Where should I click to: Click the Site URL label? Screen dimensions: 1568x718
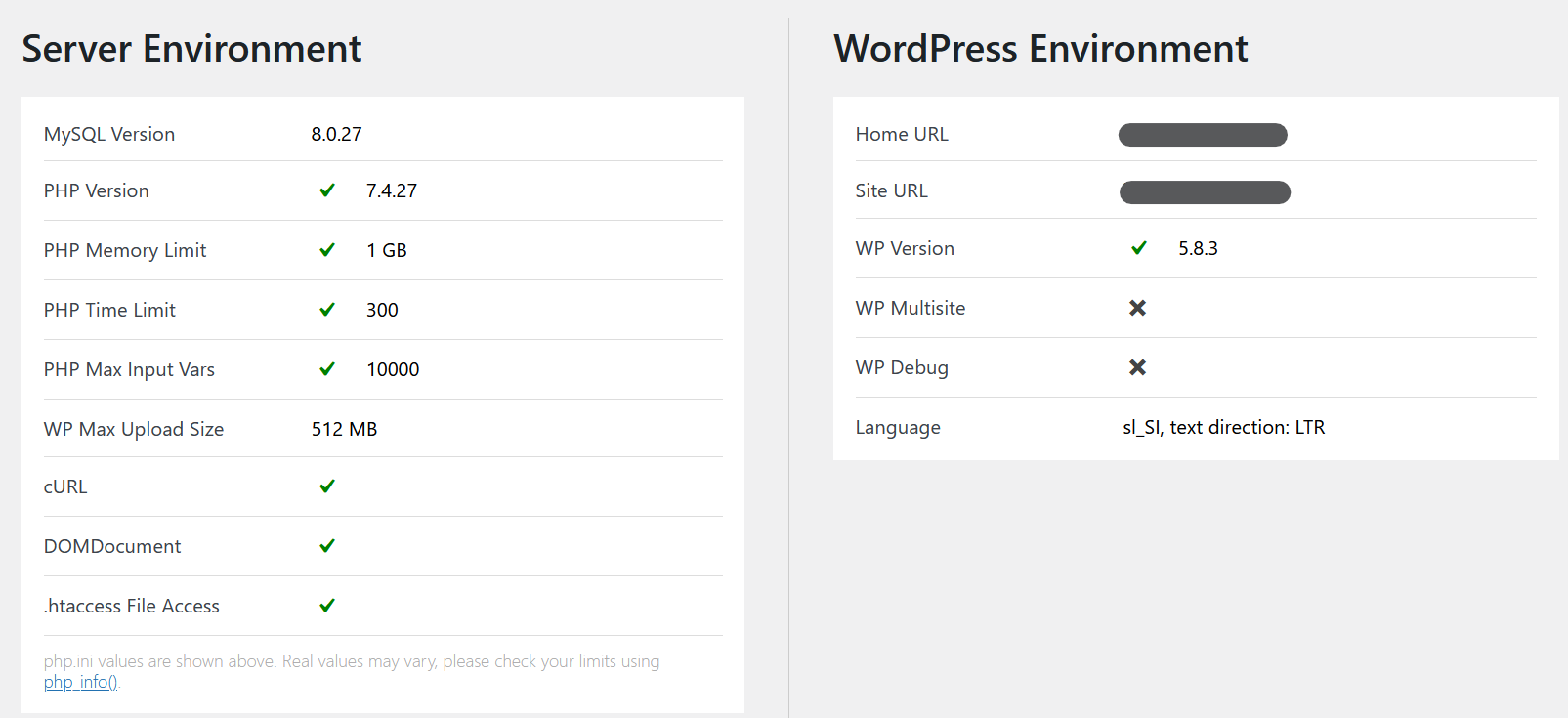click(892, 190)
